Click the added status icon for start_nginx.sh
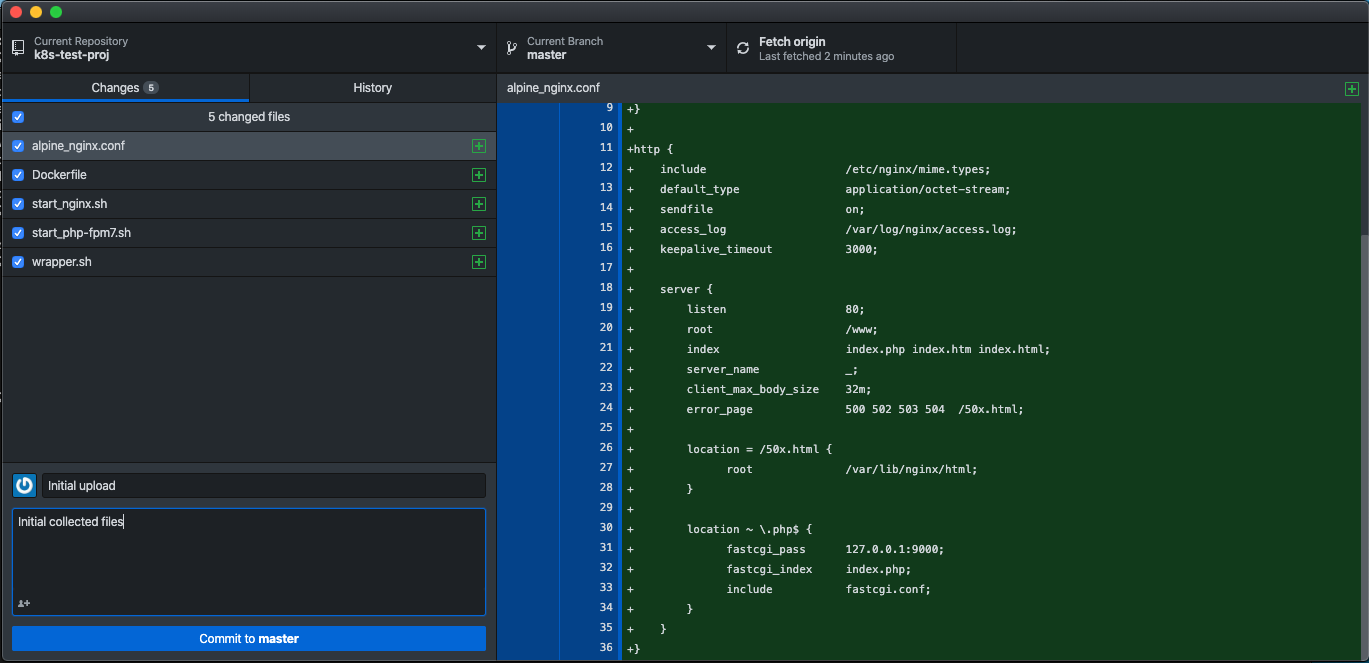Viewport: 1369px width, 663px height. tap(478, 204)
